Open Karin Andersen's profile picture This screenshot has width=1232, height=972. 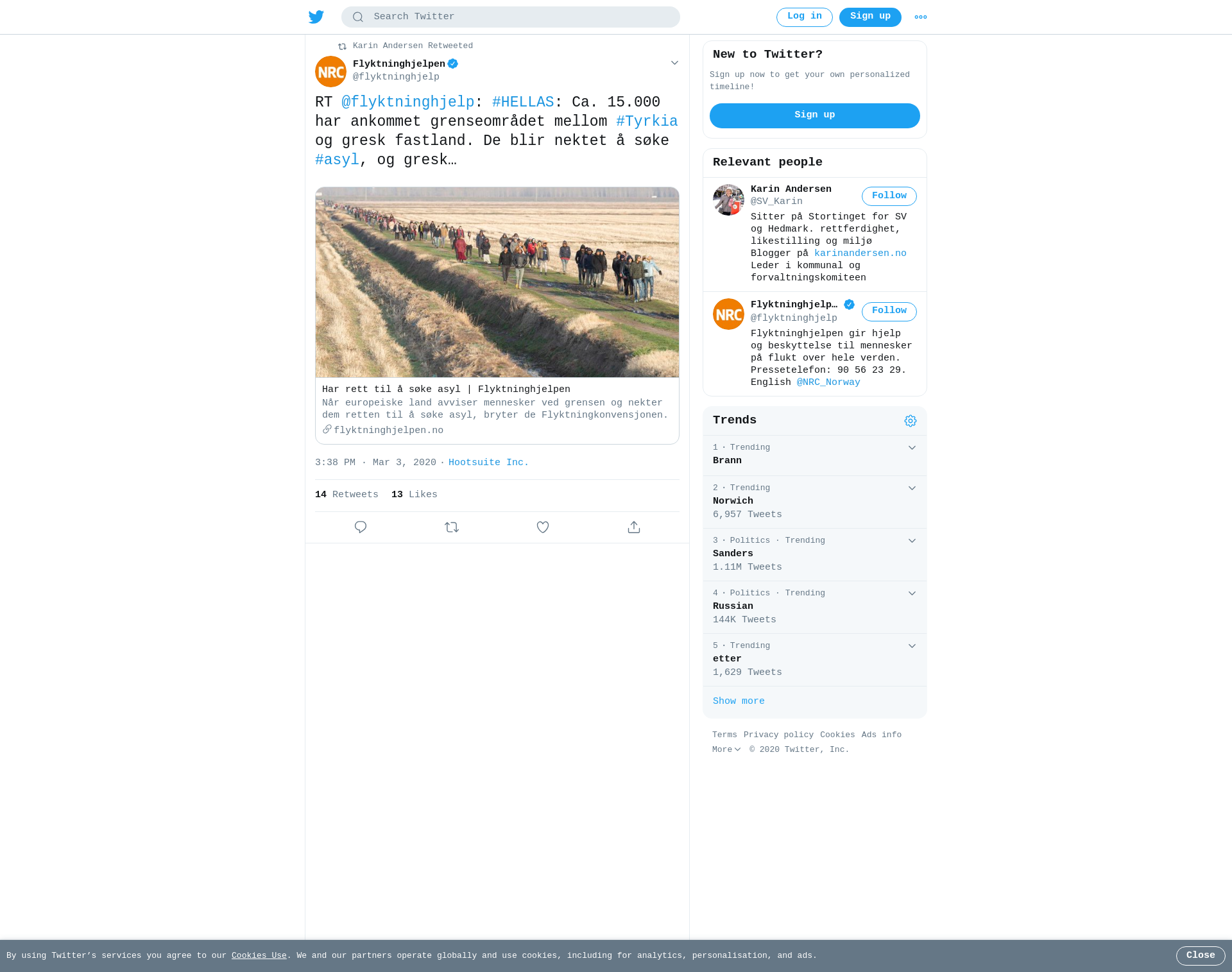click(x=728, y=200)
